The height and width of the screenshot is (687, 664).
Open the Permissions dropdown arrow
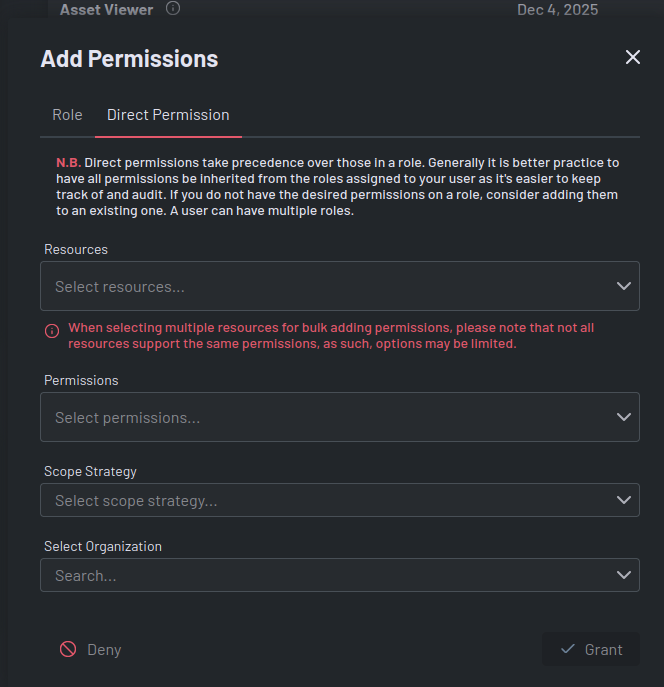coord(624,417)
